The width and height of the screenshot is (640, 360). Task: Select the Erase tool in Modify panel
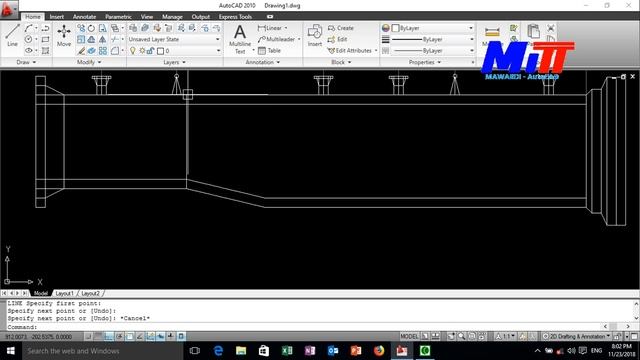point(81,51)
